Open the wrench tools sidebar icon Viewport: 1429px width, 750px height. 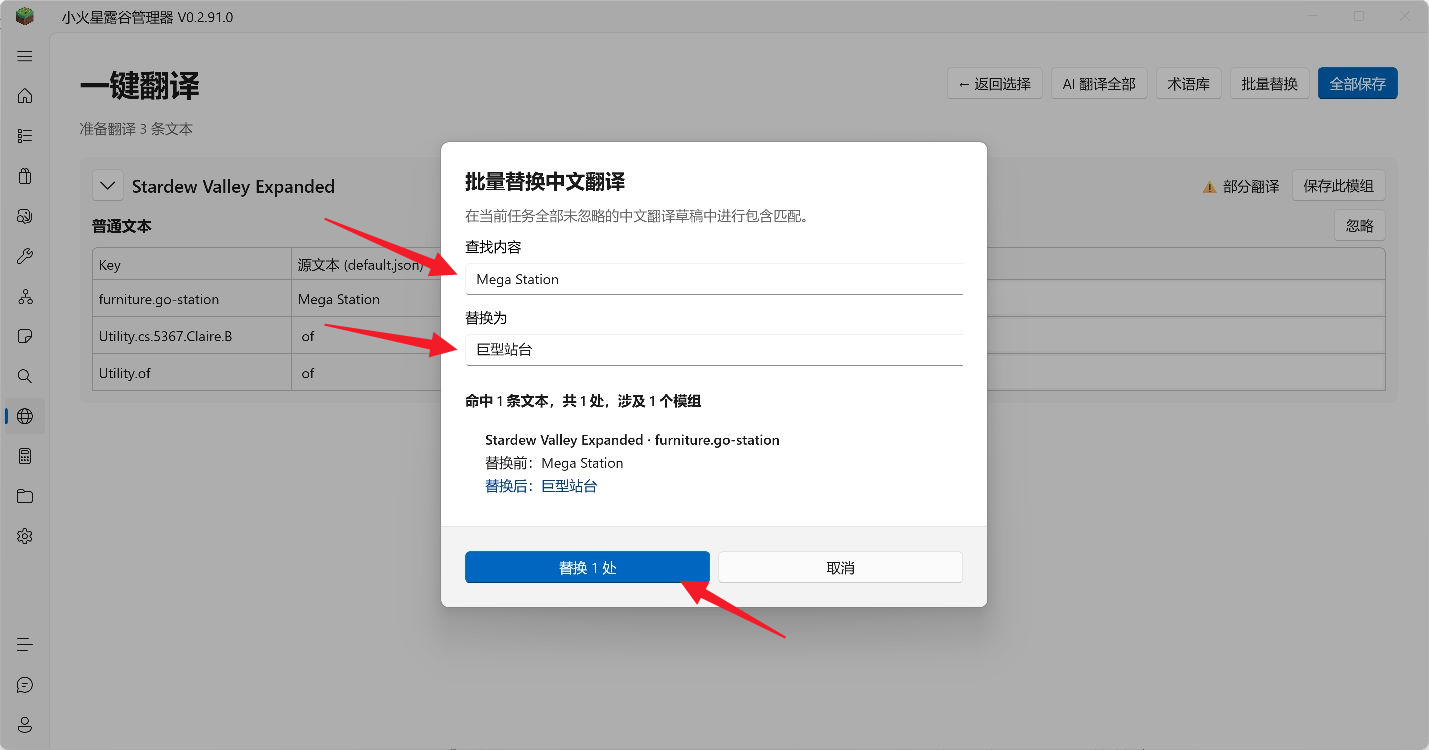(25, 256)
